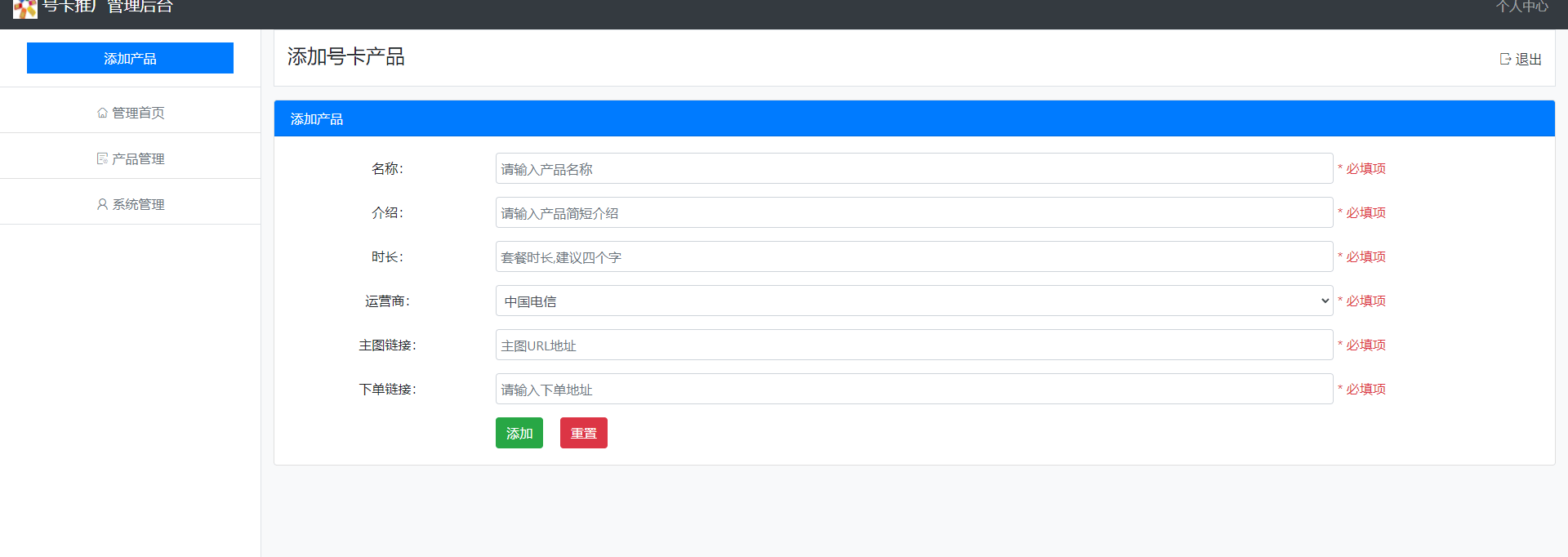1568x557 pixels.
Task: Open the 运营商 dropdown showing 中国电信
Action: pyautogui.click(x=914, y=301)
